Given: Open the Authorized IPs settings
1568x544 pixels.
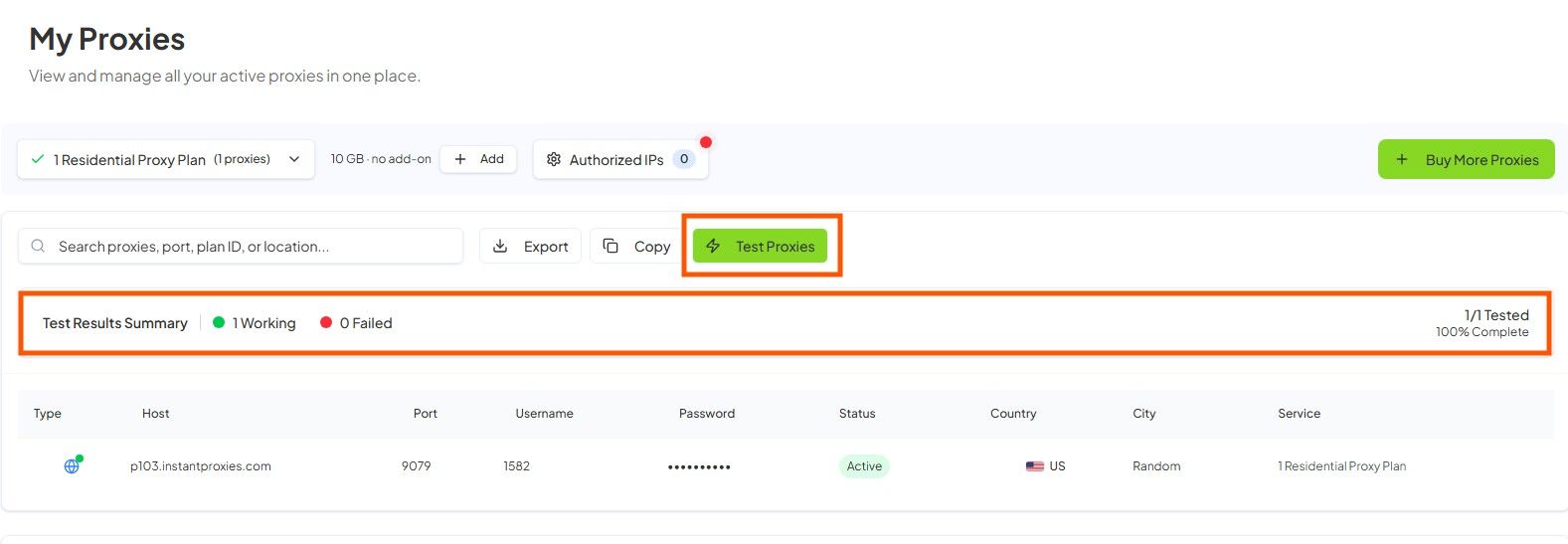Looking at the screenshot, I should (x=620, y=159).
